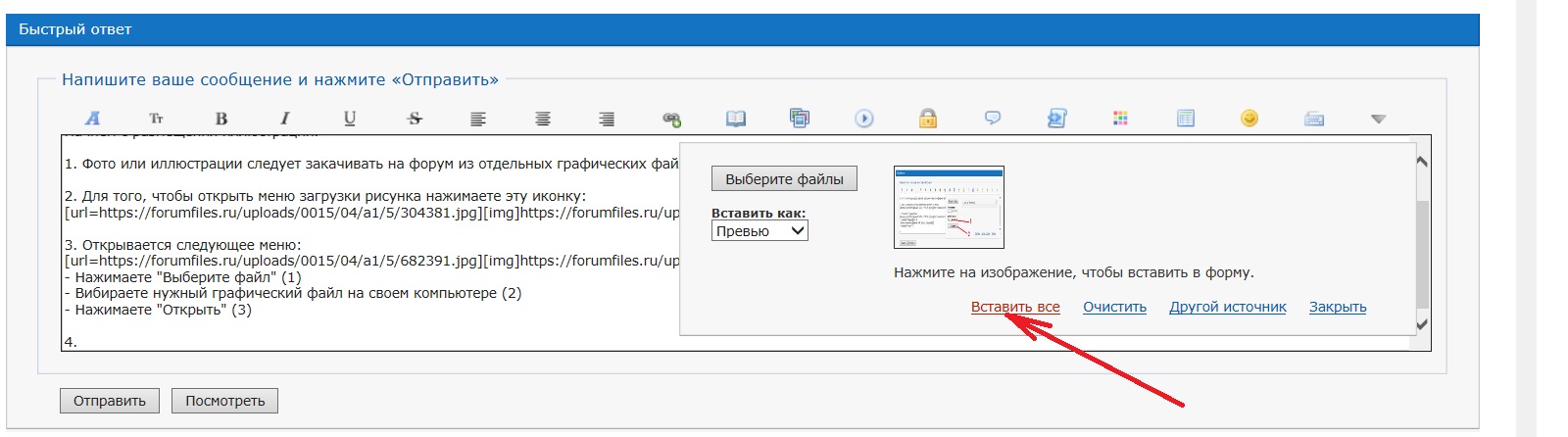Open the 'Превью' insert mode dropdown
Viewport: 1568px width, 437px height.
(759, 231)
